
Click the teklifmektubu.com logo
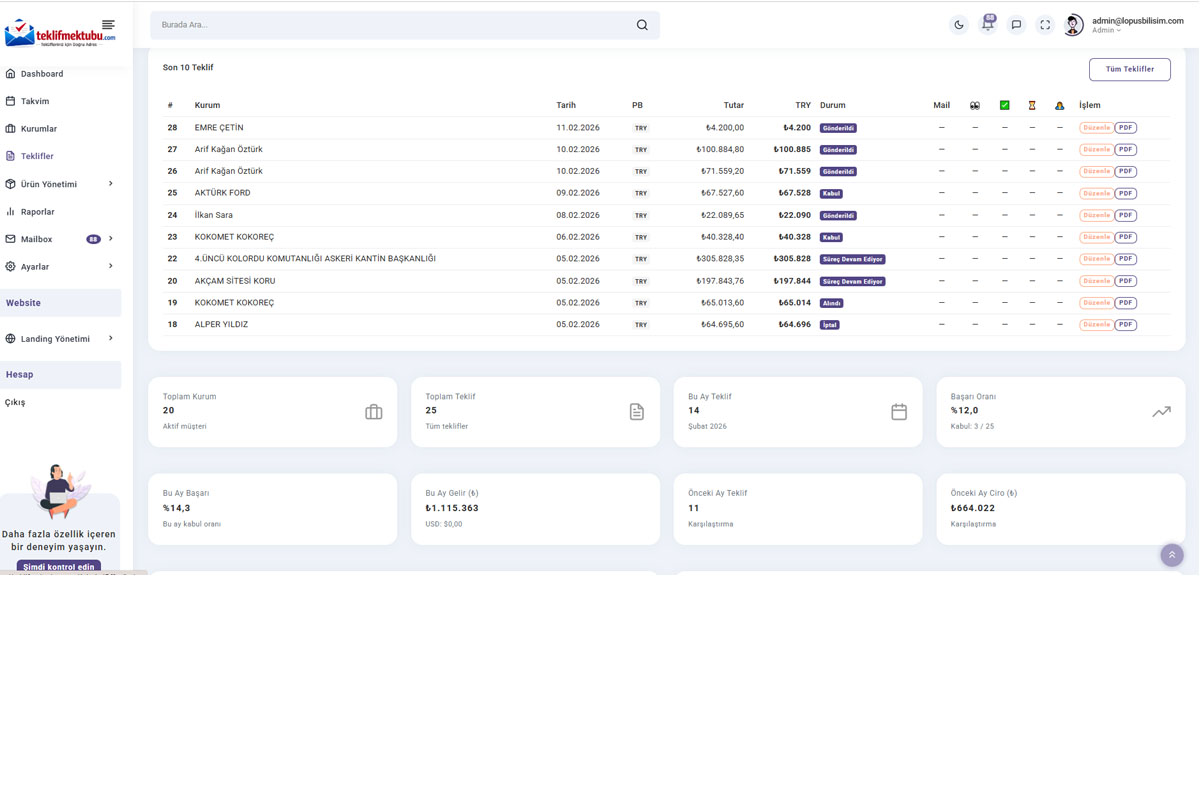click(59, 35)
